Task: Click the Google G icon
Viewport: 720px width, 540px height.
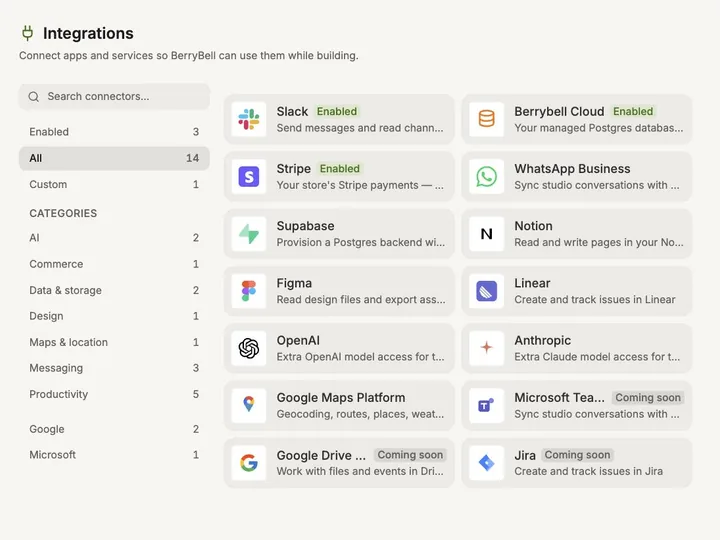Action: (249, 463)
